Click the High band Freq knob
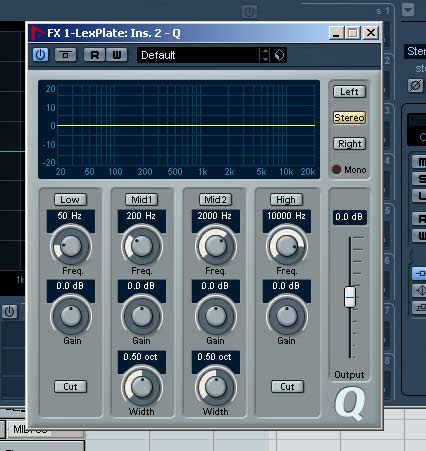The image size is (426, 451). pos(287,246)
